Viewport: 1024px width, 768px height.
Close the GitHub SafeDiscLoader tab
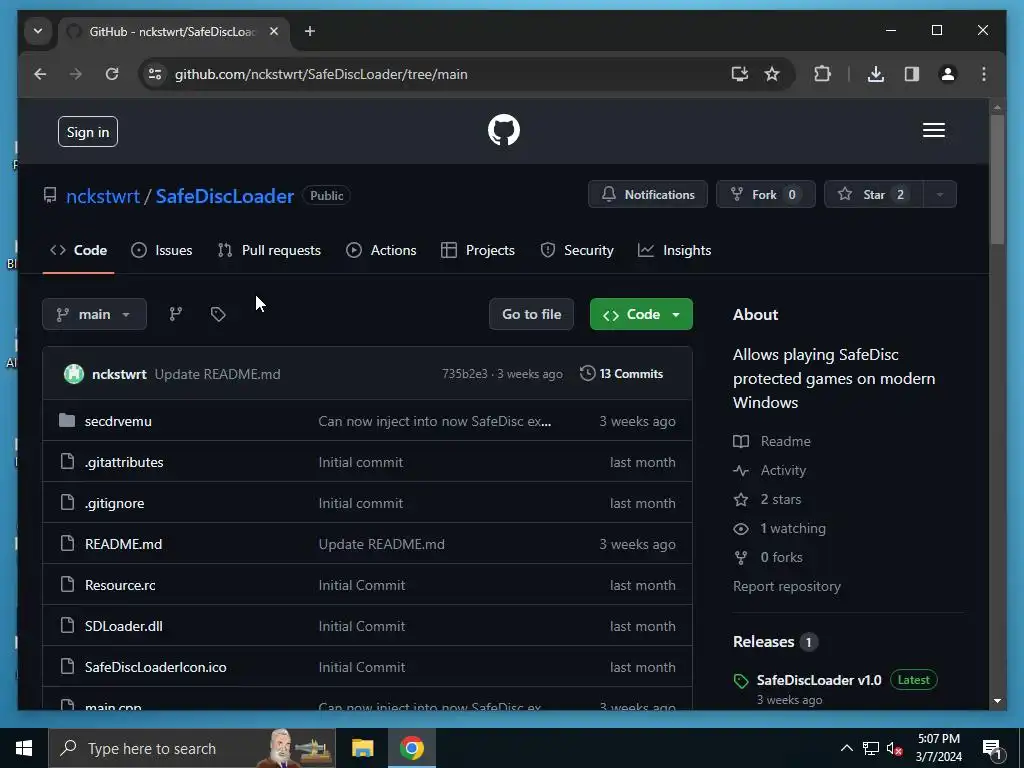(274, 31)
